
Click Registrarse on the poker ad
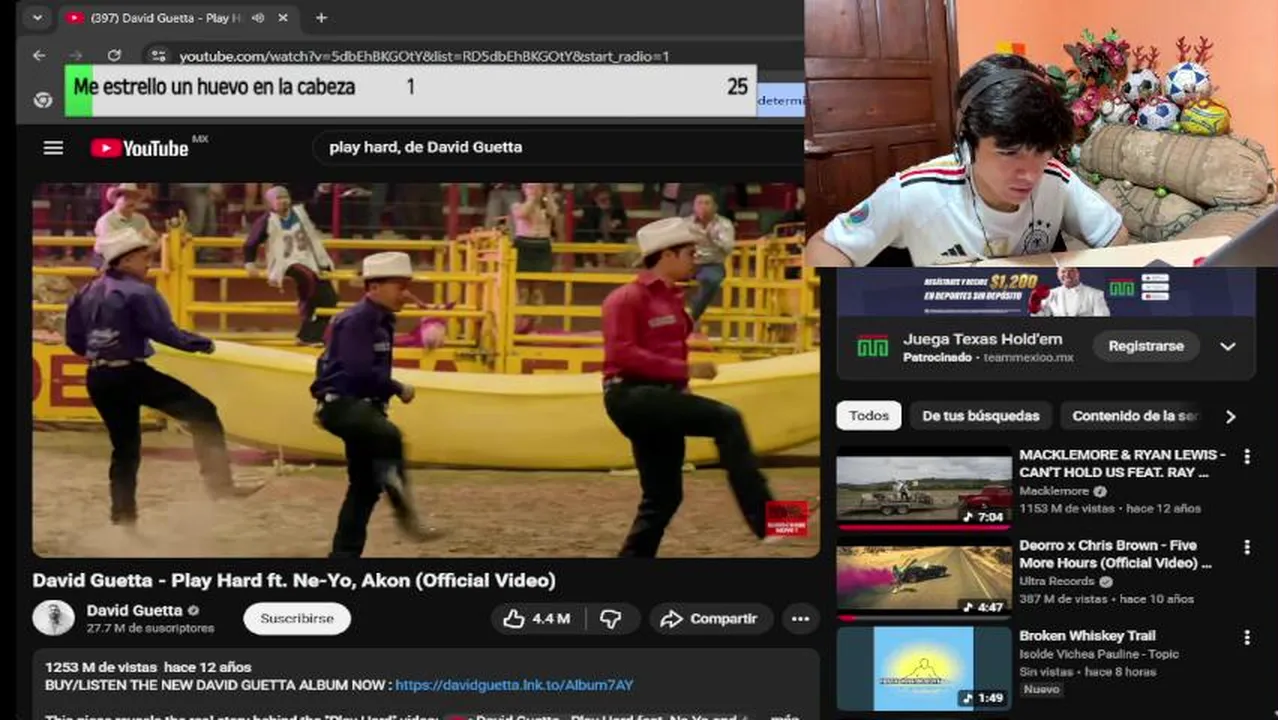[1146, 346]
